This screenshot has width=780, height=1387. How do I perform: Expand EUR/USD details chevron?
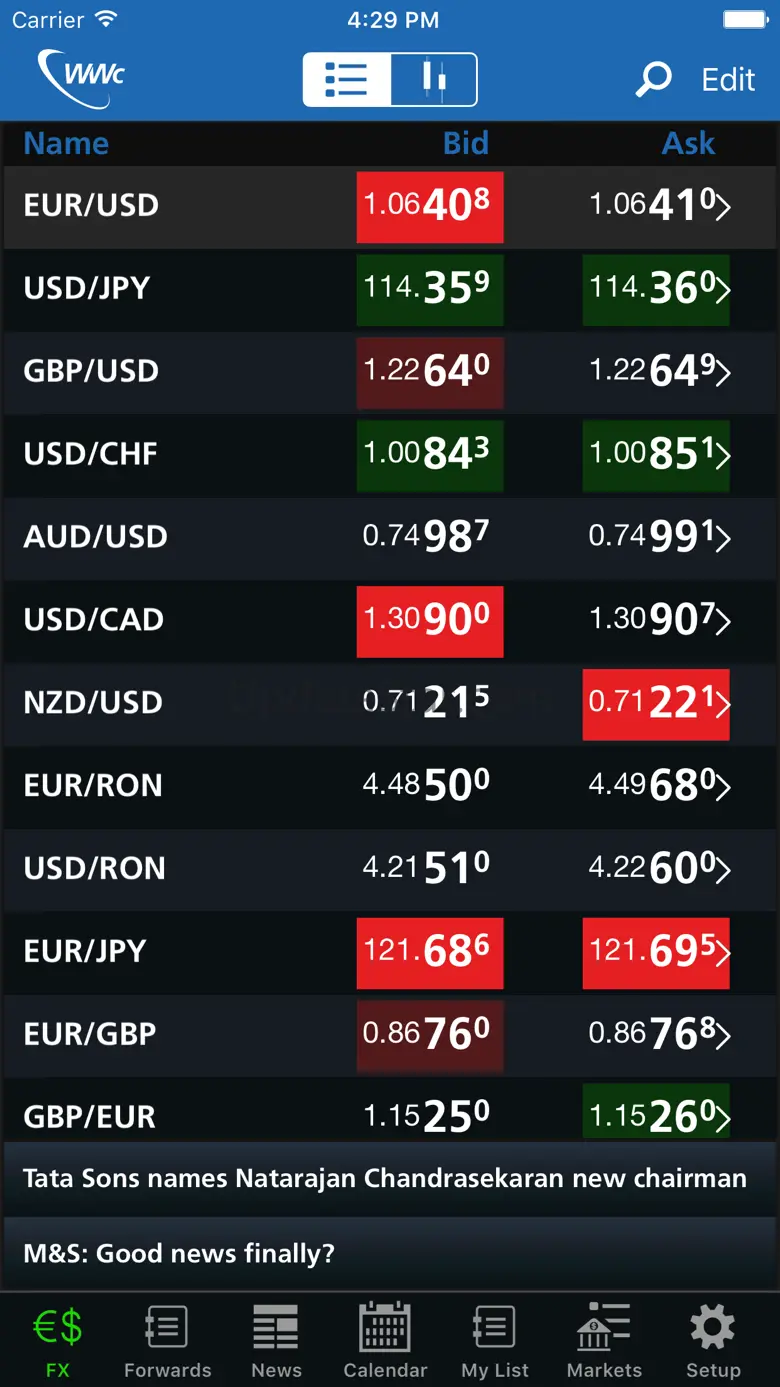723,207
